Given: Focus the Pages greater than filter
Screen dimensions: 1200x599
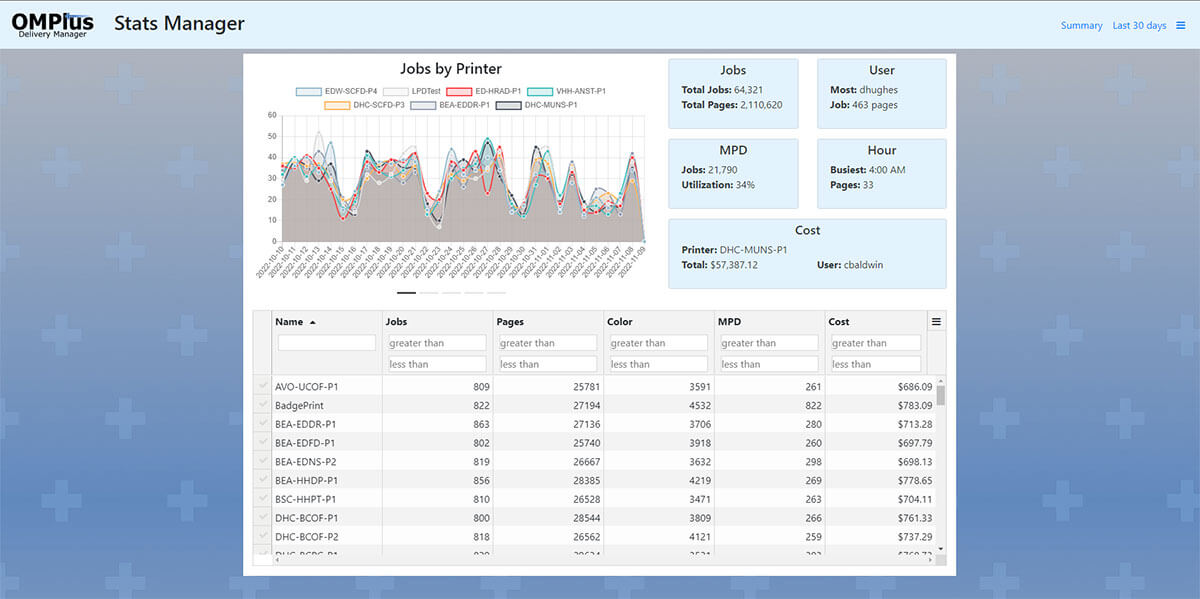Looking at the screenshot, I should tap(547, 343).
